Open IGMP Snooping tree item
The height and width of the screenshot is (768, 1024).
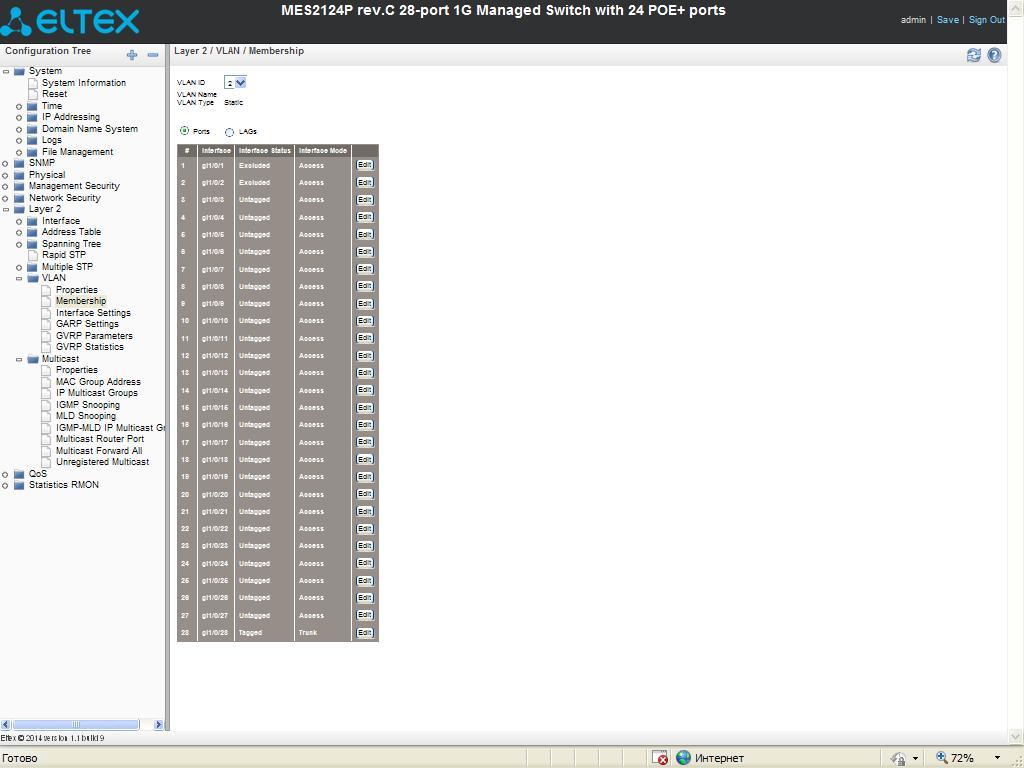88,405
